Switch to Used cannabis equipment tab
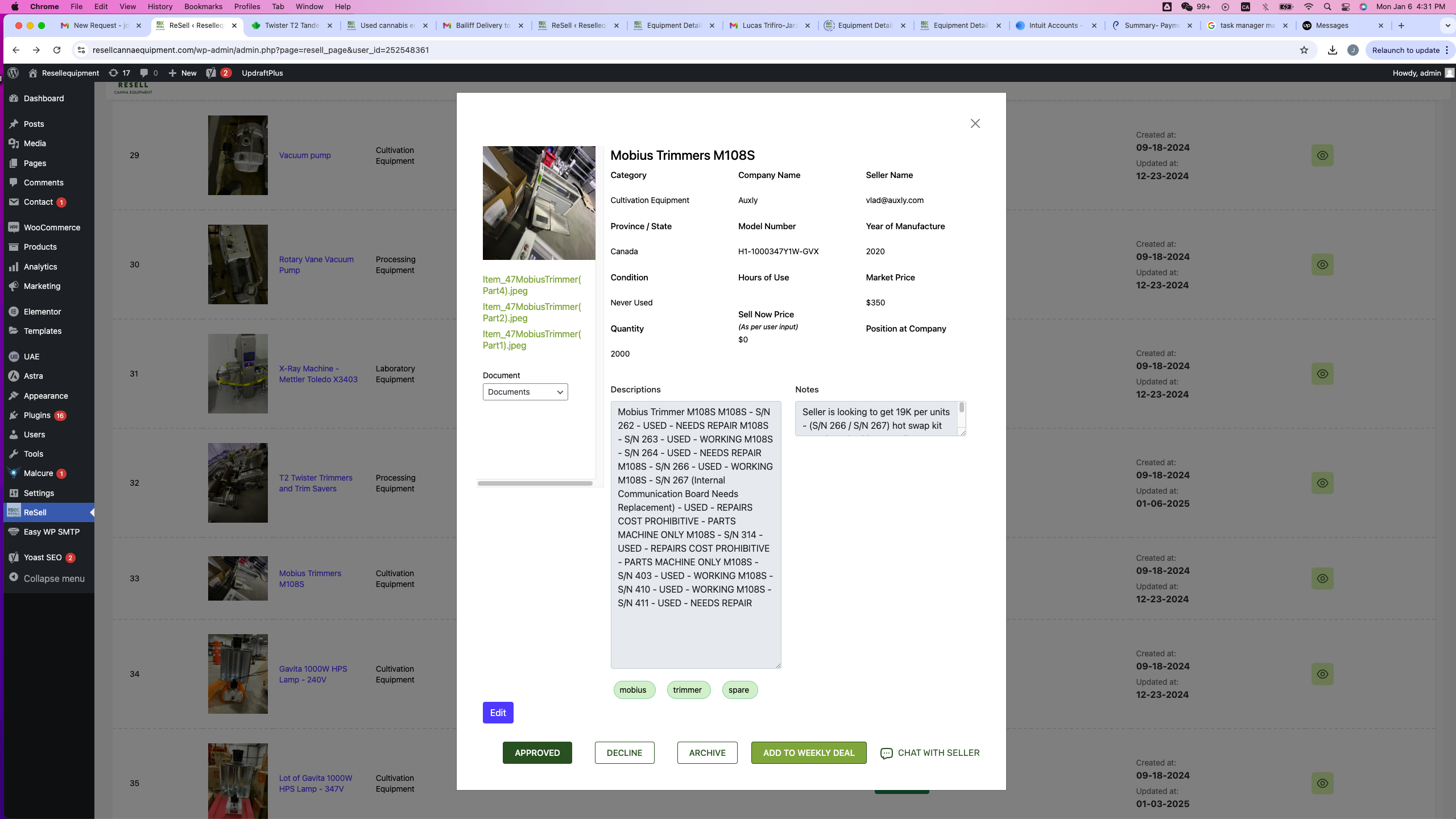The image size is (1456, 819). (387, 26)
